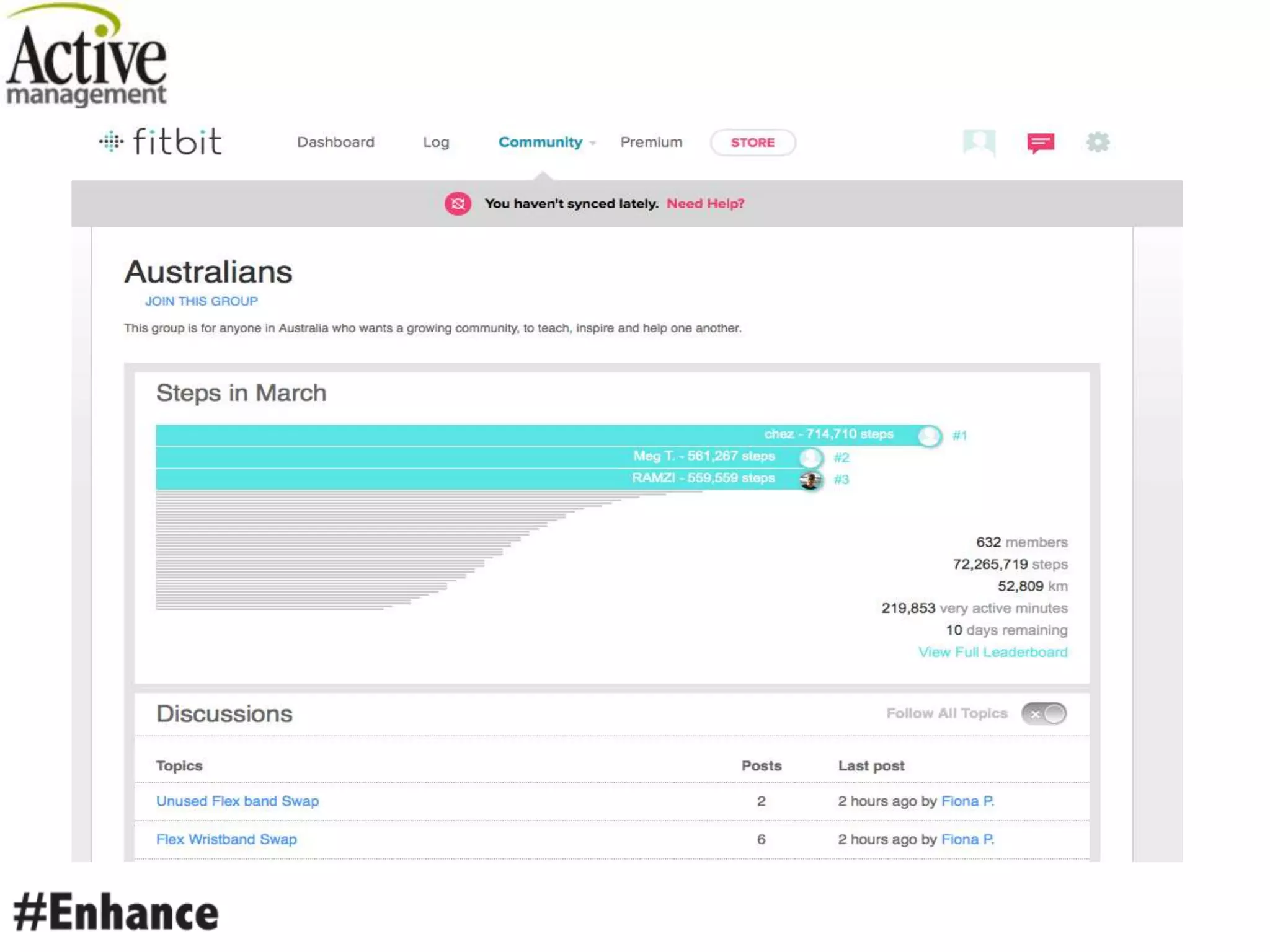Open the settings gear icon
The width and height of the screenshot is (1270, 952).
coord(1098,143)
